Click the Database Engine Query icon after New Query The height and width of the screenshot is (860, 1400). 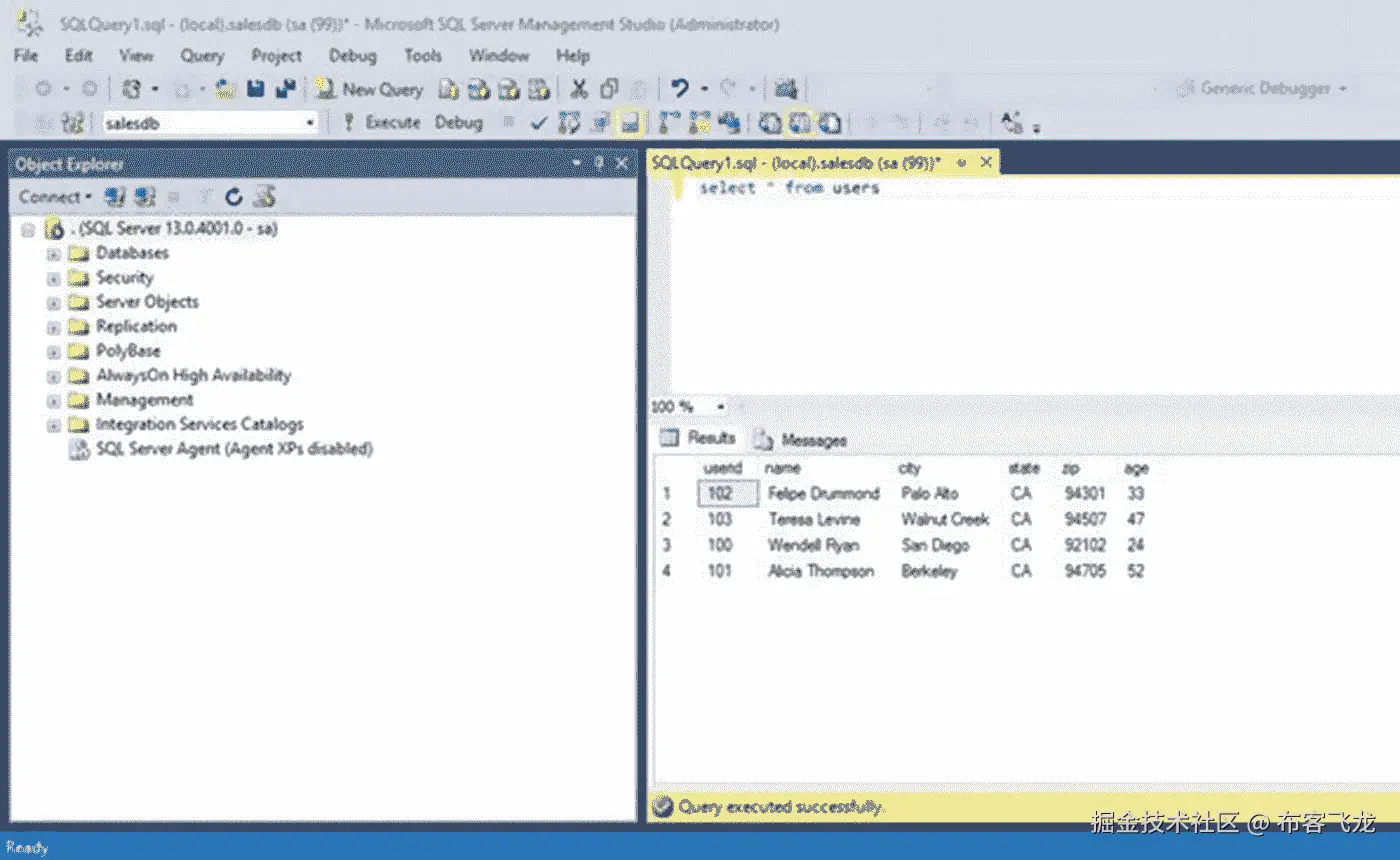coord(449,89)
